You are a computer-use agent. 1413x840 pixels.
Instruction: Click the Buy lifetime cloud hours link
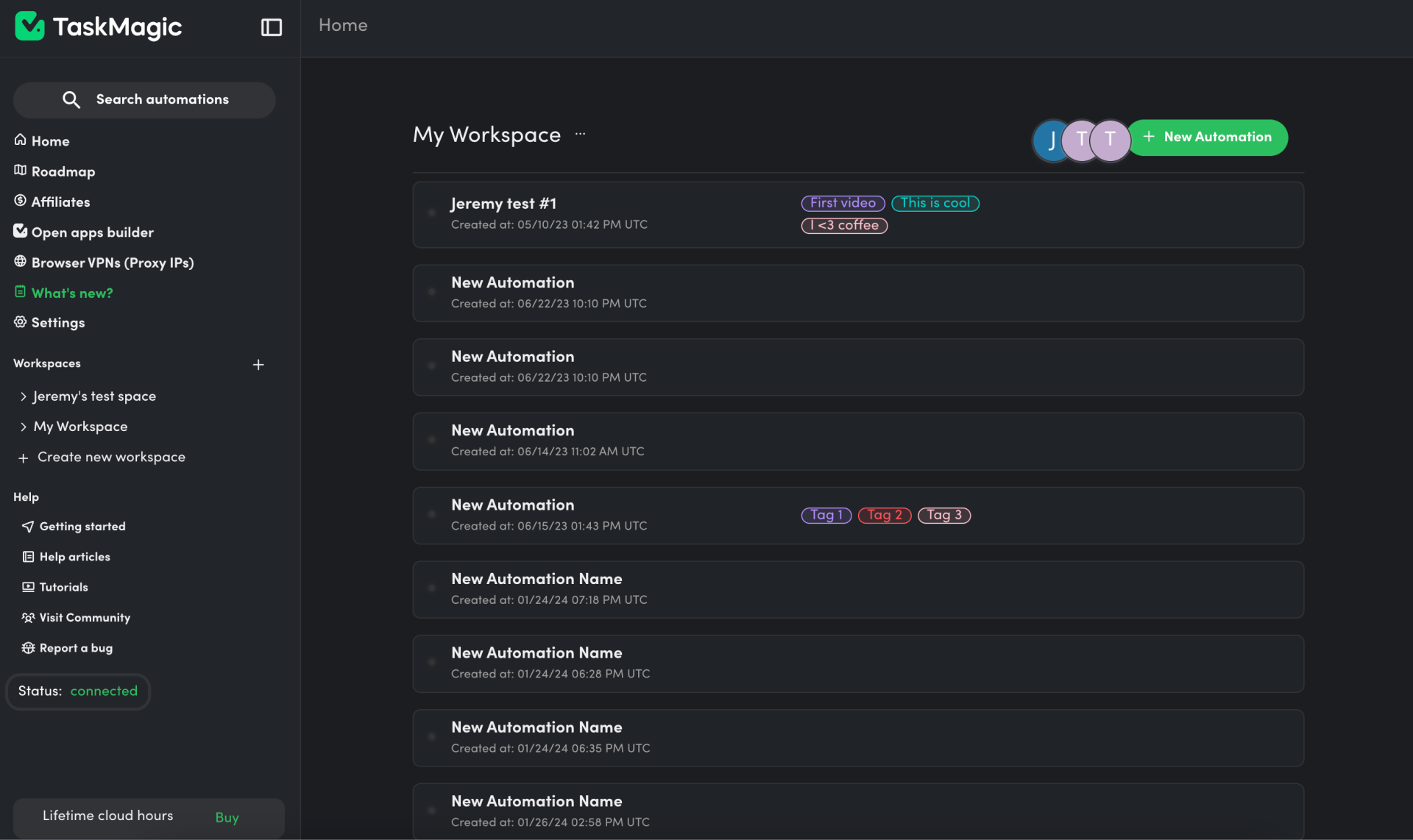click(227, 816)
